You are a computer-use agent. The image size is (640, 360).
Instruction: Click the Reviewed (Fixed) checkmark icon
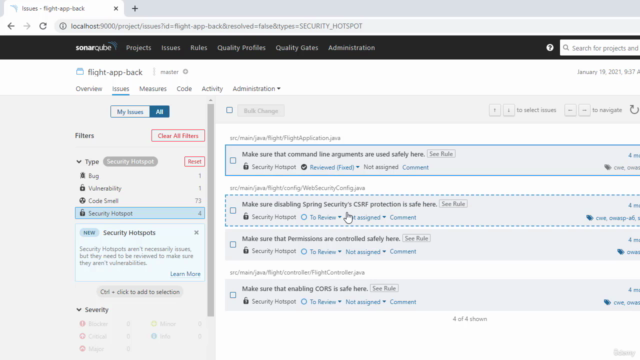point(304,167)
